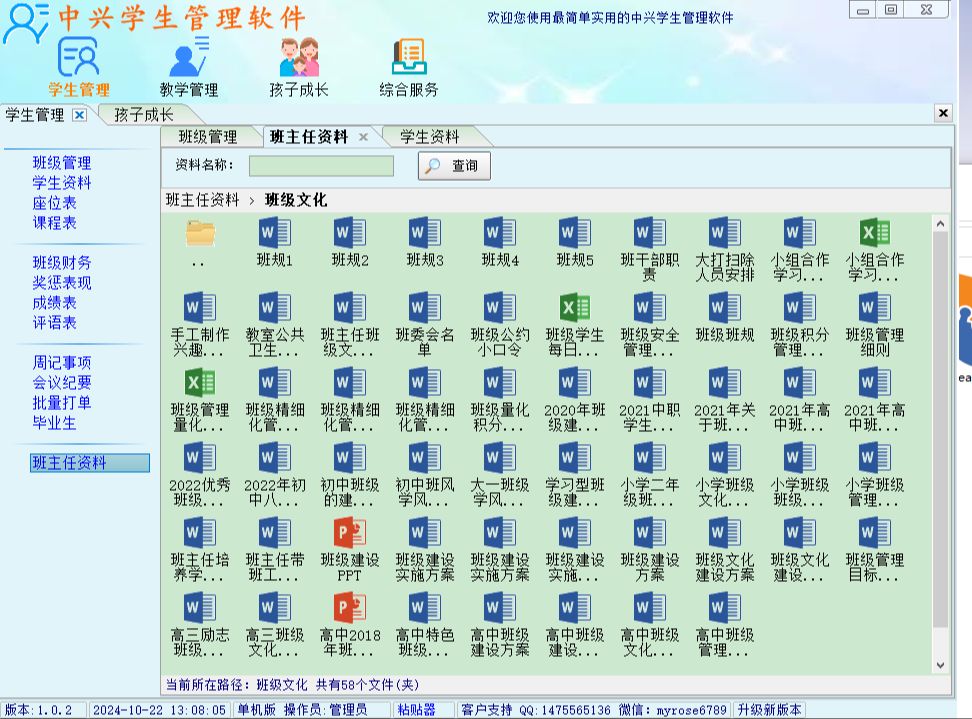
Task: Open the 孩子成长 window tab
Action: 141,114
